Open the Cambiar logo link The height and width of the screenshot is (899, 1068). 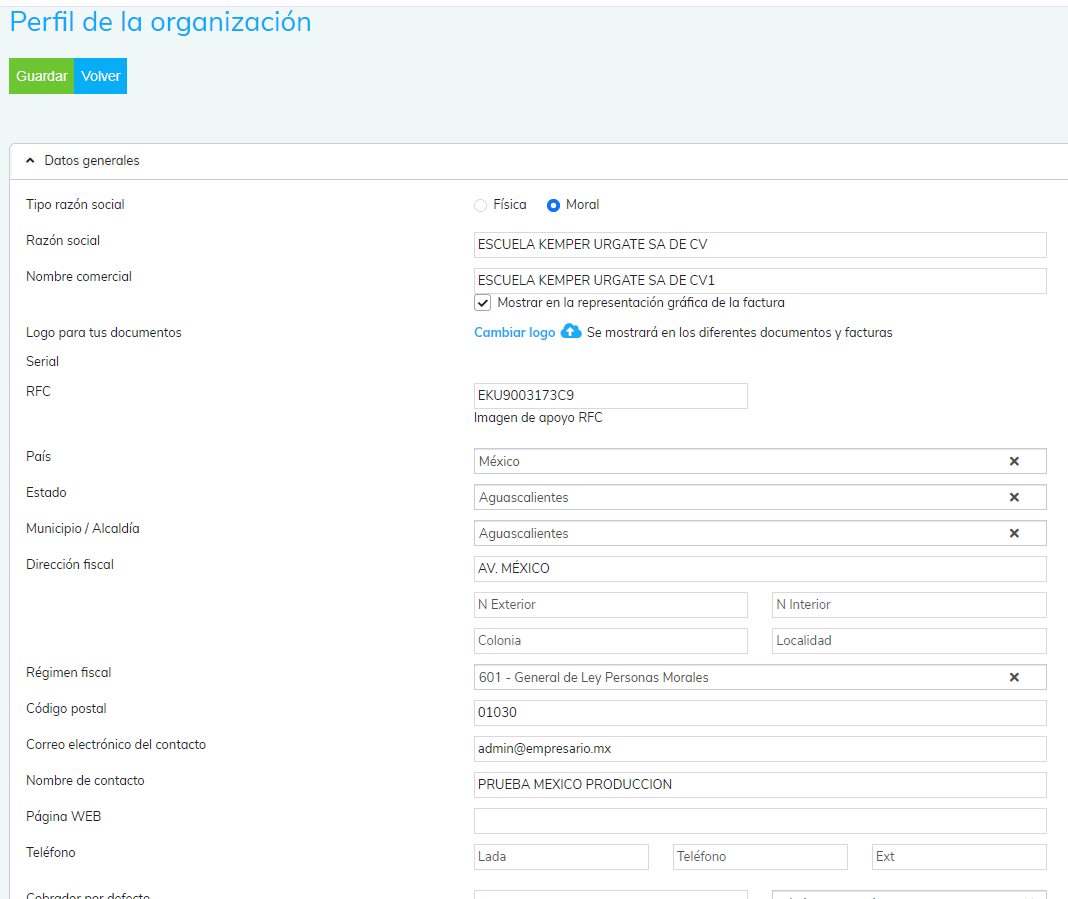click(x=514, y=333)
